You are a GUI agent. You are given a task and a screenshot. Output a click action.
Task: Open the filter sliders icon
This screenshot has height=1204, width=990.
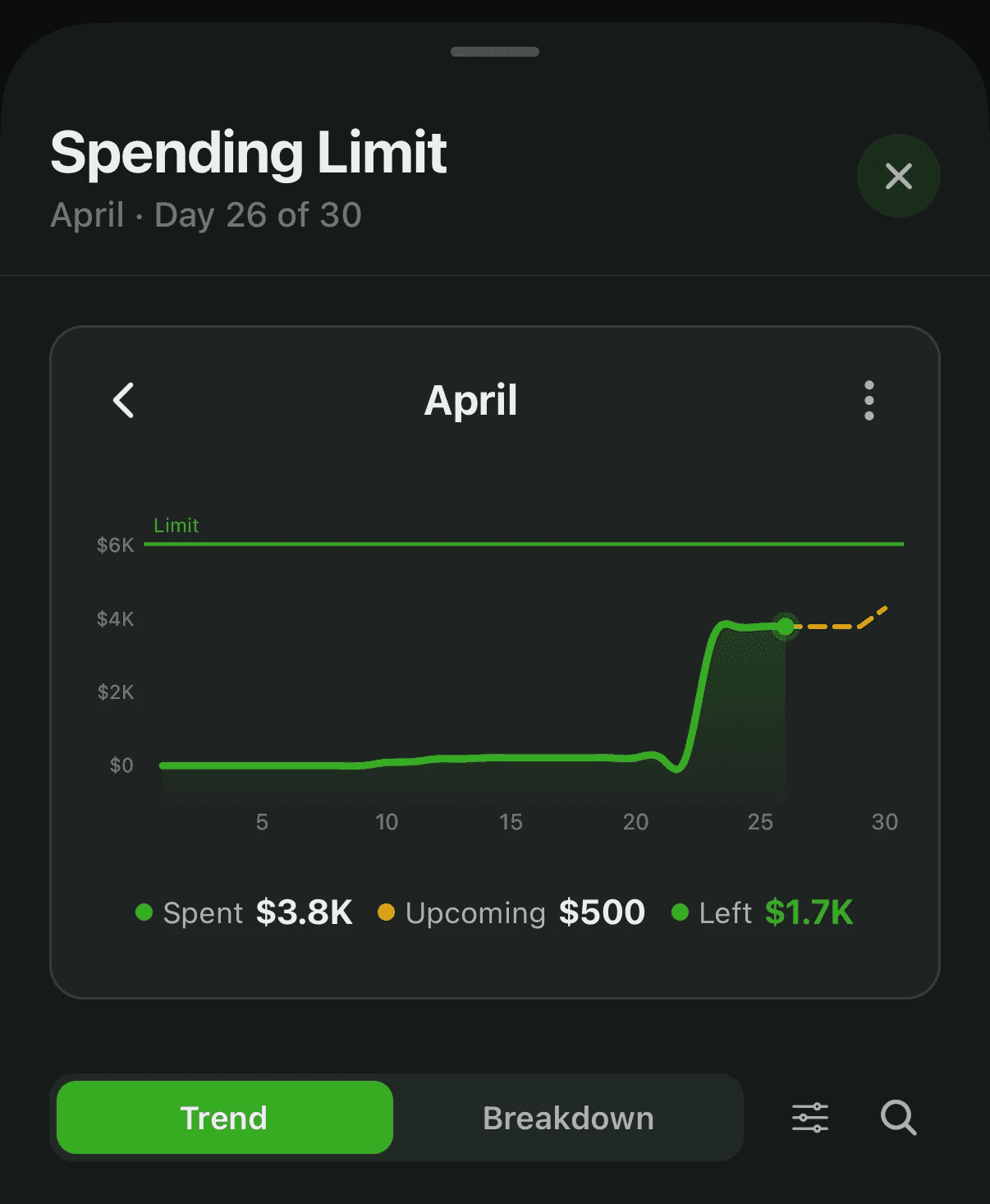tap(810, 1118)
